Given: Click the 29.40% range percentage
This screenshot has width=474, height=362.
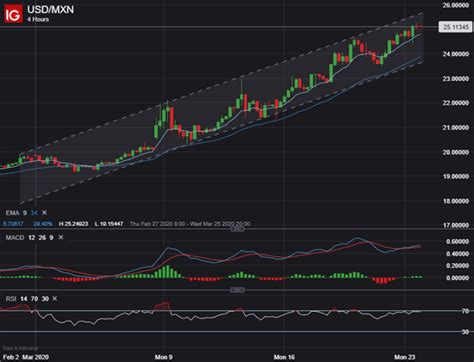Looking at the screenshot, I should (x=43, y=224).
